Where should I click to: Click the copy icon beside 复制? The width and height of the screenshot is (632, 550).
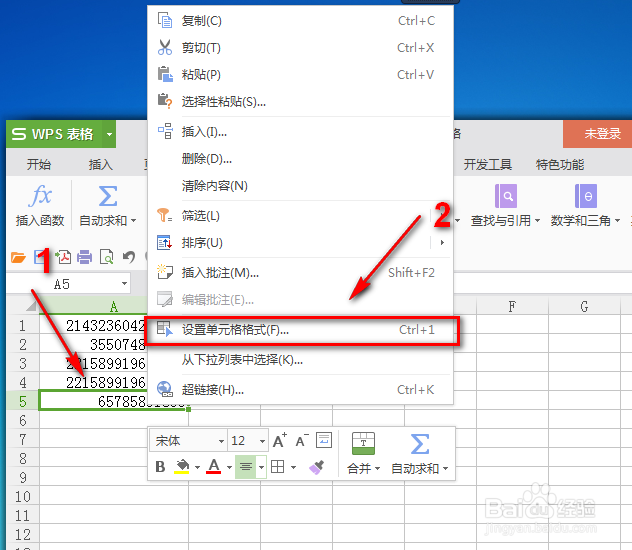[x=165, y=20]
